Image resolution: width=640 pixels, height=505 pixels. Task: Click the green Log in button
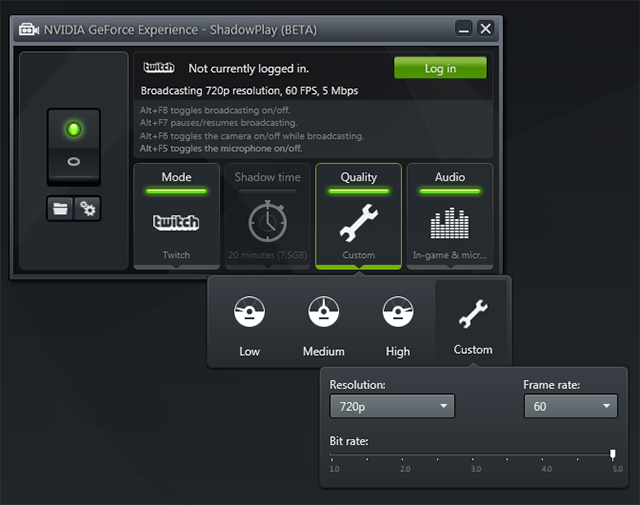[440, 68]
